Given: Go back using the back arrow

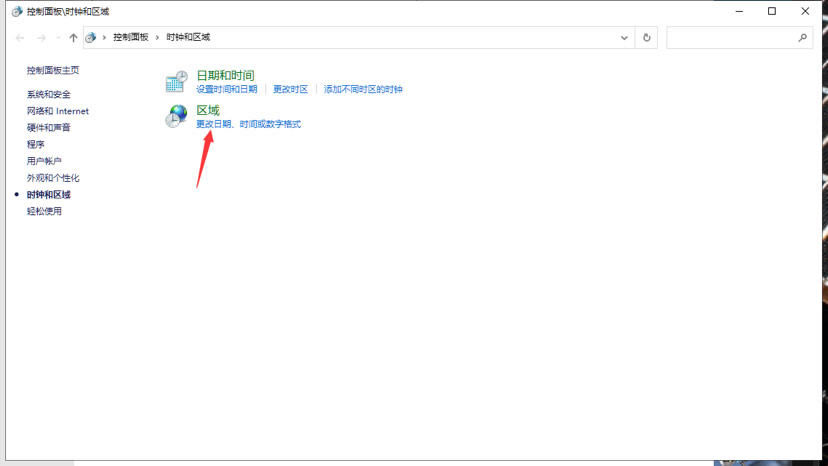Looking at the screenshot, I should pos(19,37).
